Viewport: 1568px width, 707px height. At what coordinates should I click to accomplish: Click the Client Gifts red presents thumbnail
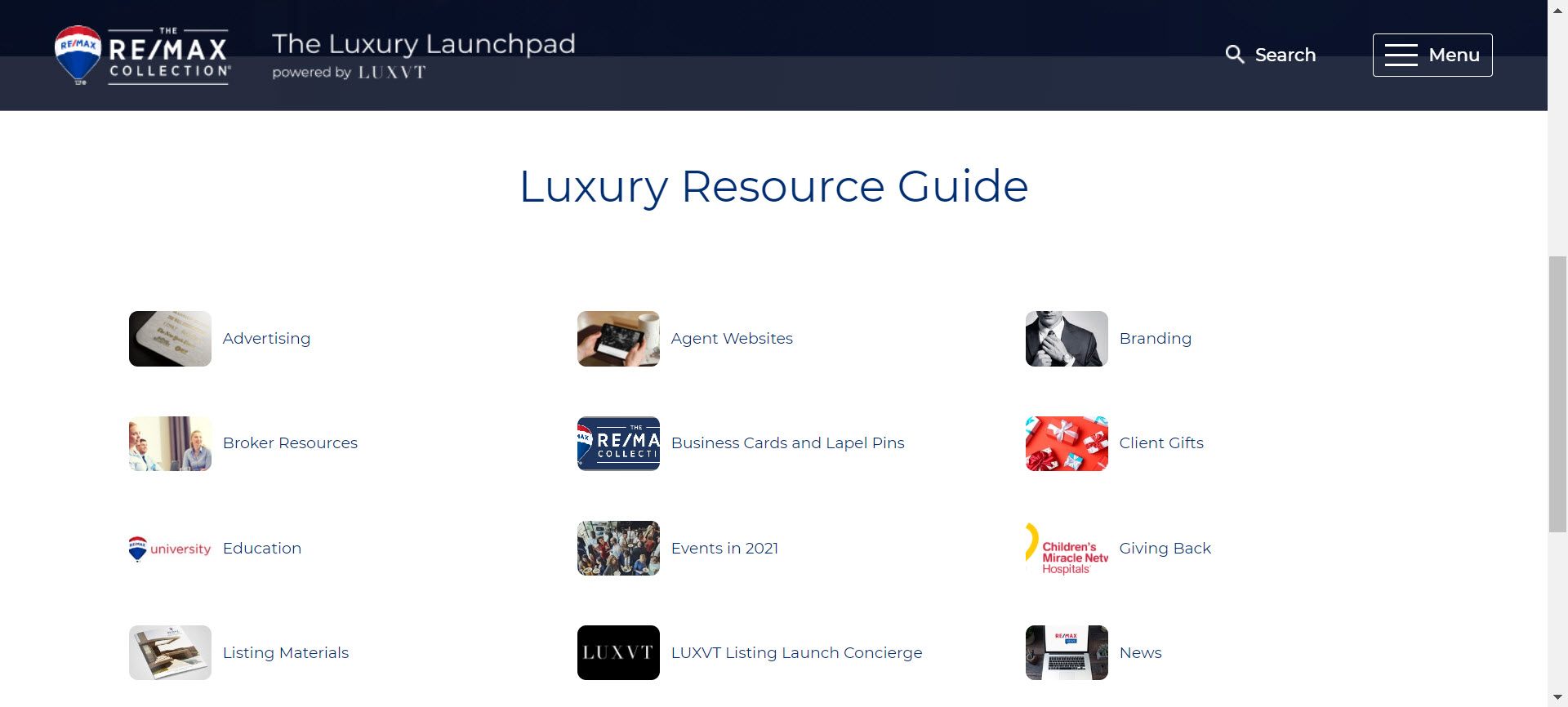1067,443
